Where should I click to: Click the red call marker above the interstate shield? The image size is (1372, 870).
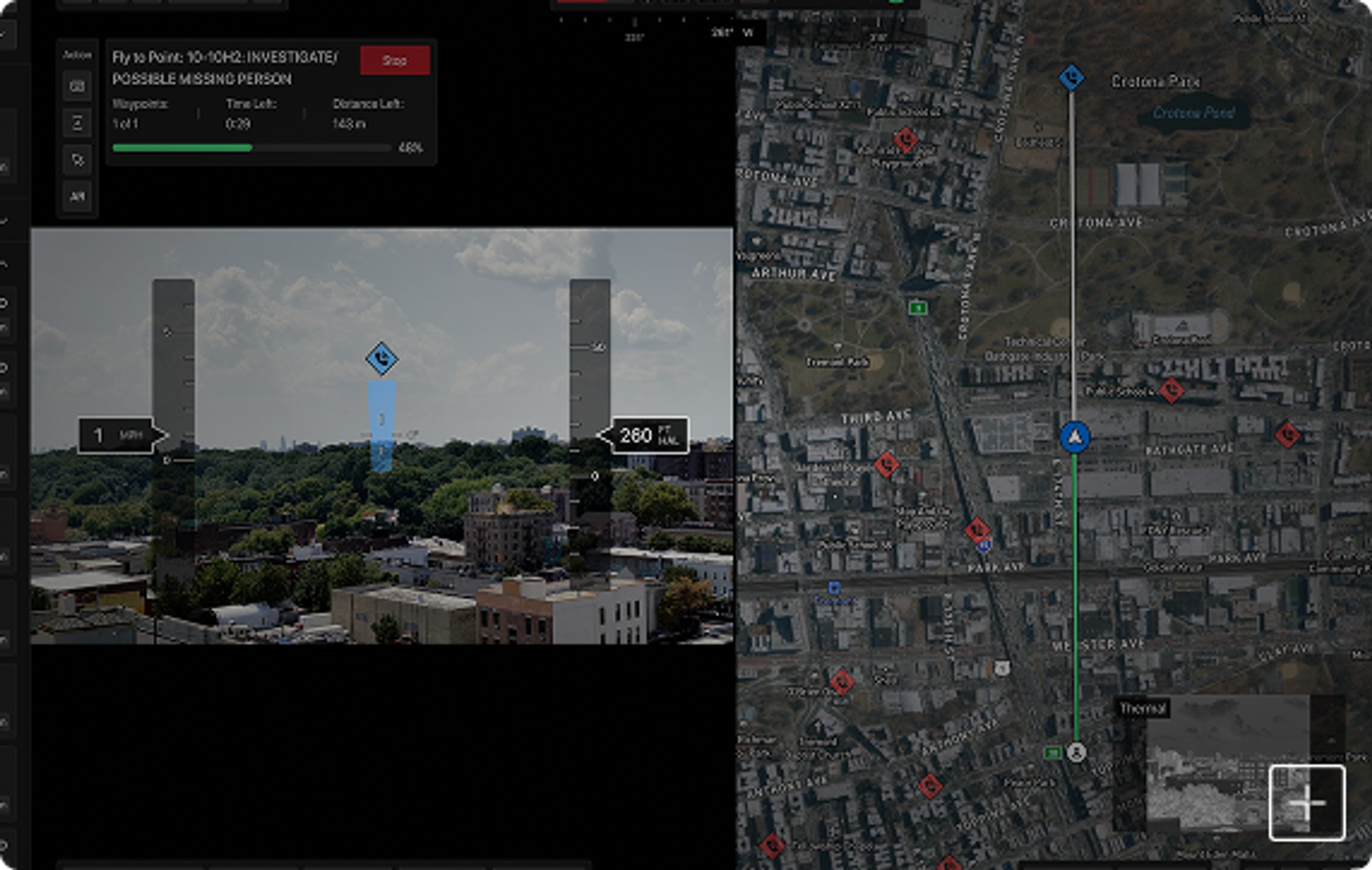[977, 530]
